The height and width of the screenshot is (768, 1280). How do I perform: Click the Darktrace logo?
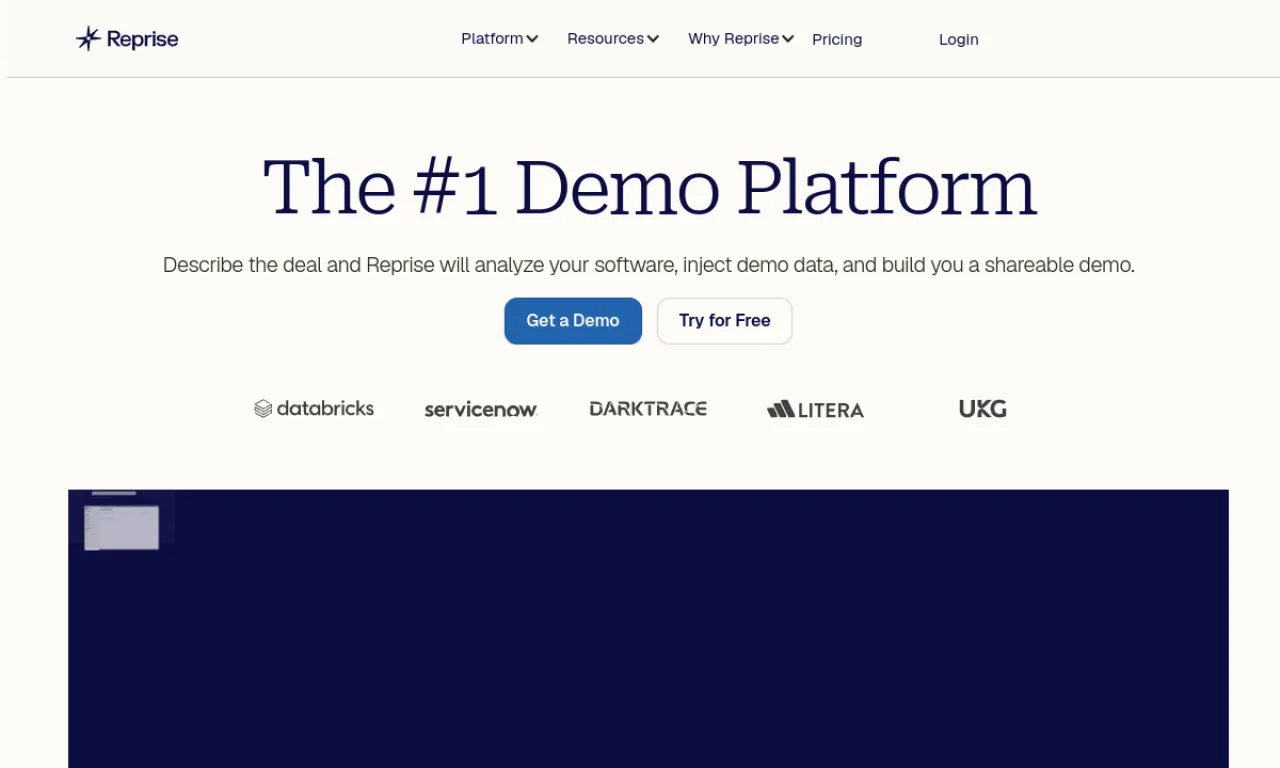point(648,408)
